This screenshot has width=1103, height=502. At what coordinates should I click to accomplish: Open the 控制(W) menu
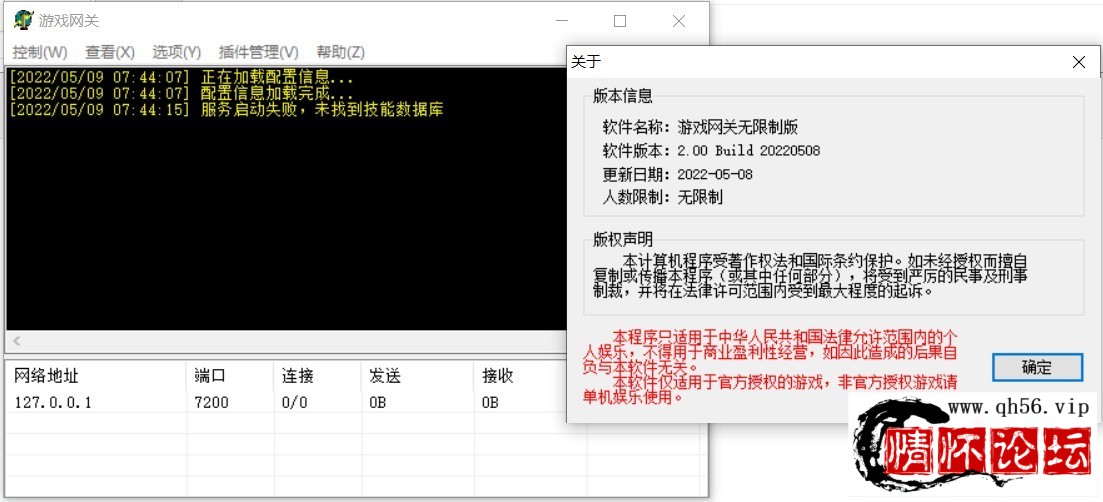point(40,52)
